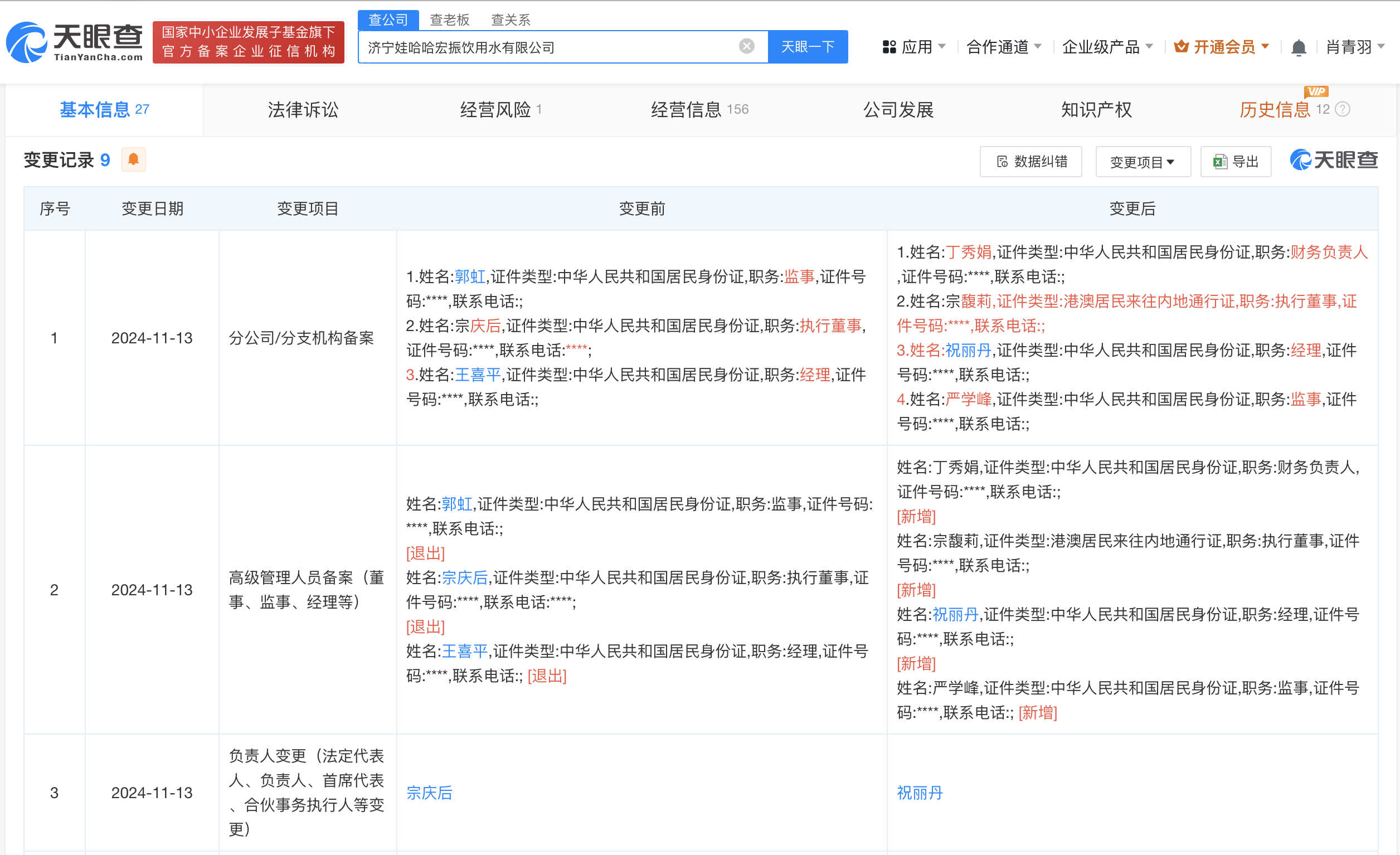This screenshot has height=855, width=1400.
Task: Click the 天眼一下 search button
Action: click(808, 47)
